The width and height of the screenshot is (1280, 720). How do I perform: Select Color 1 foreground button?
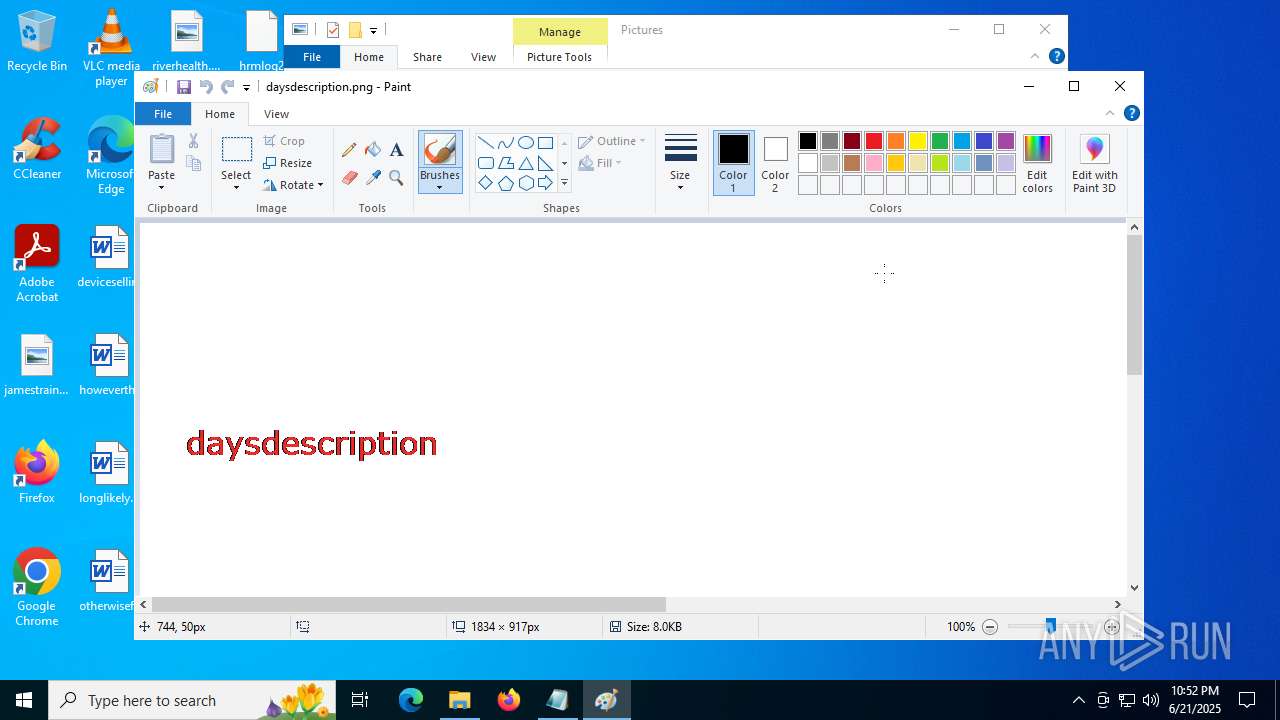pyautogui.click(x=733, y=162)
